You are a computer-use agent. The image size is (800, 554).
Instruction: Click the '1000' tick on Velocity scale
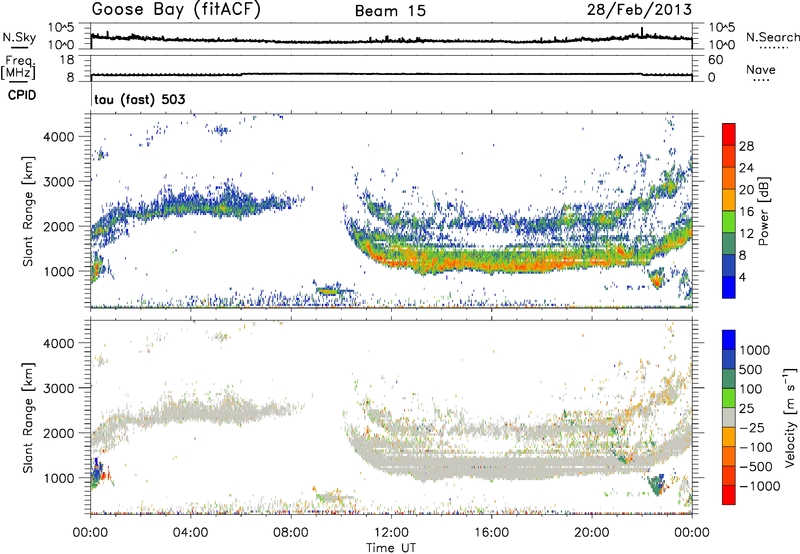(755, 350)
